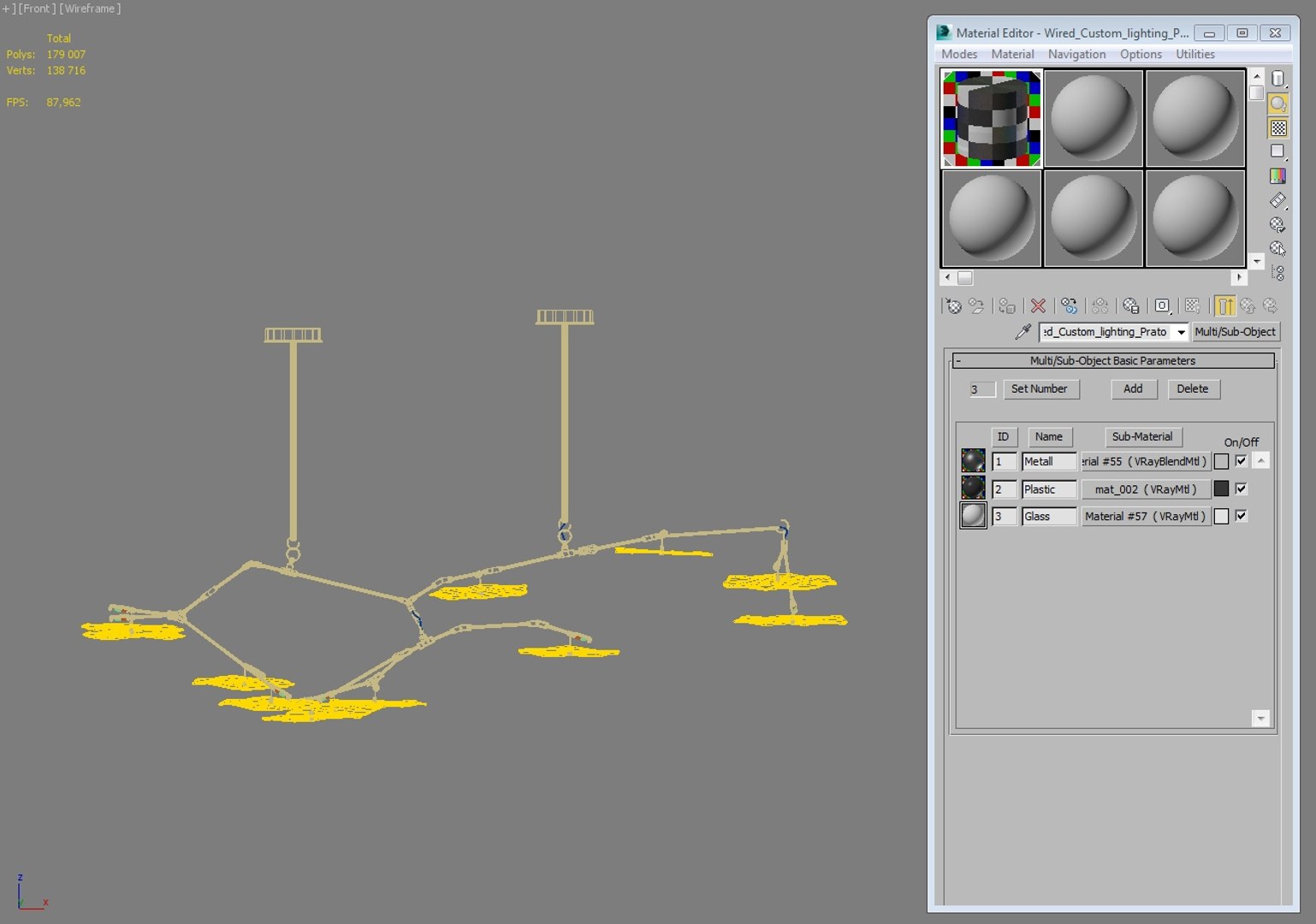Image resolution: width=1316 pixels, height=924 pixels.
Task: Open the Utilities menu
Action: (1194, 54)
